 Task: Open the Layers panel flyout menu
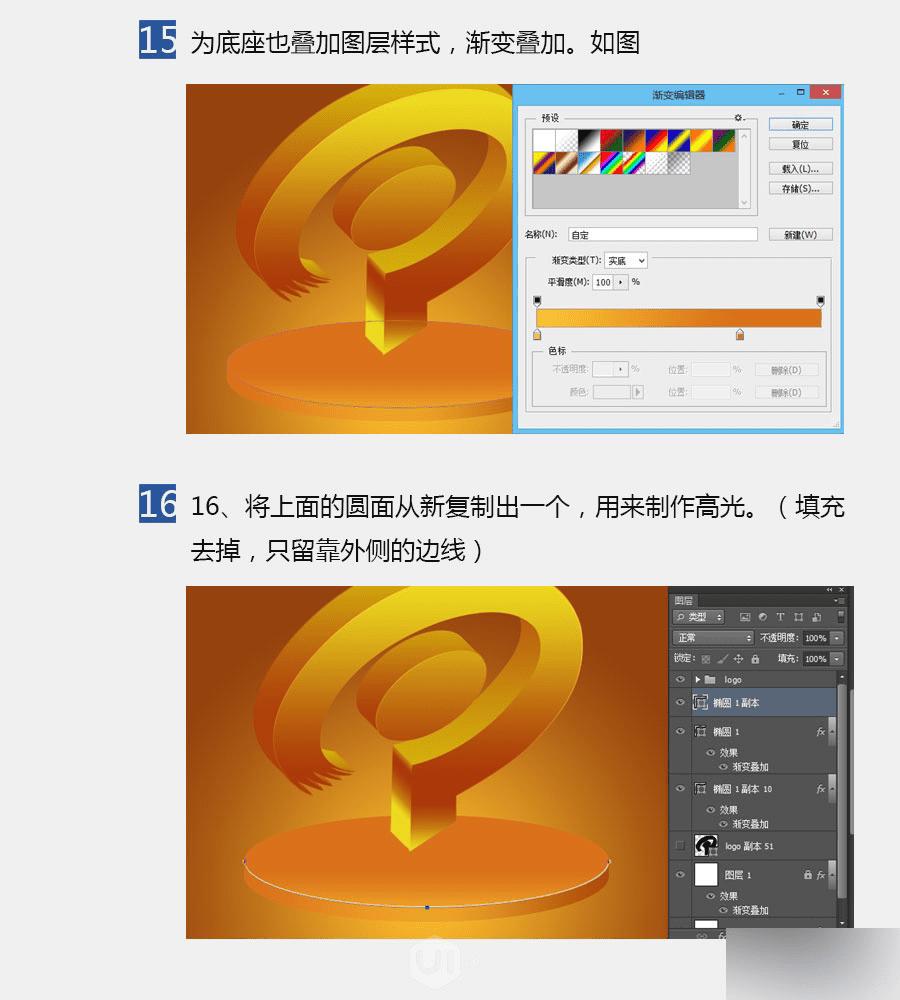[x=843, y=601]
